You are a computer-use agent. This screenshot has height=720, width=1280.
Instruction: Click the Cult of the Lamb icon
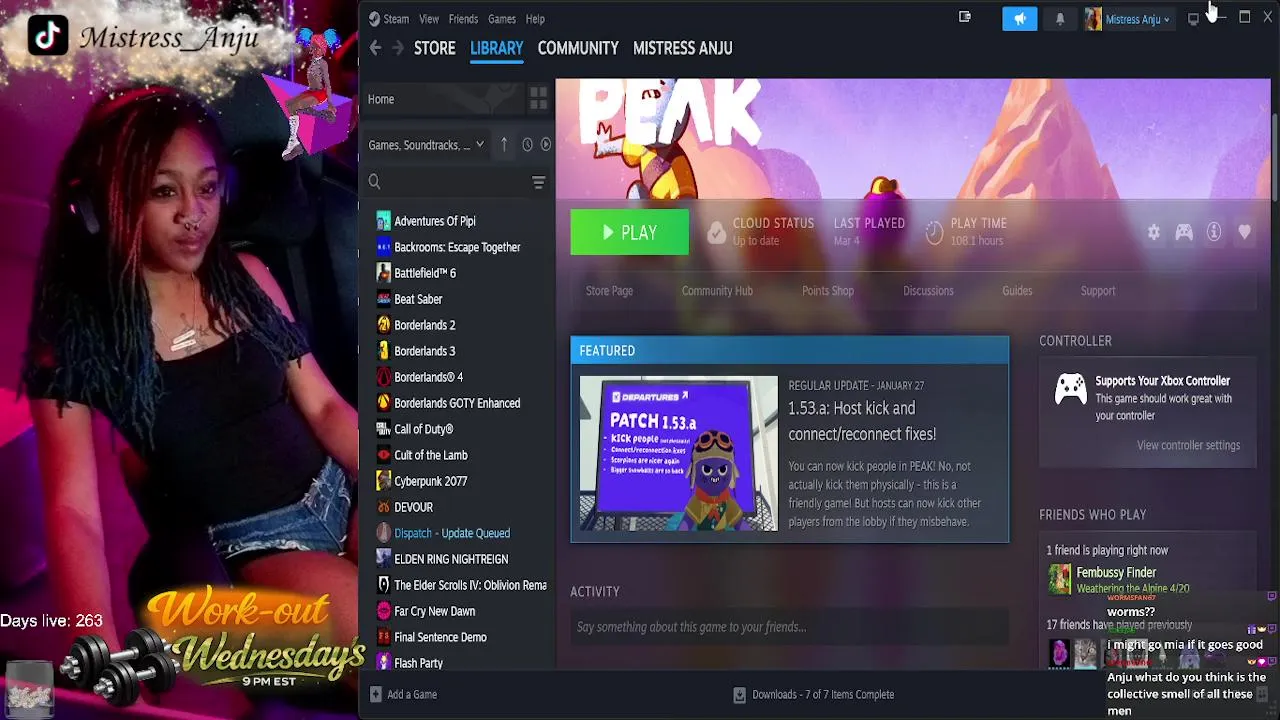(x=384, y=455)
